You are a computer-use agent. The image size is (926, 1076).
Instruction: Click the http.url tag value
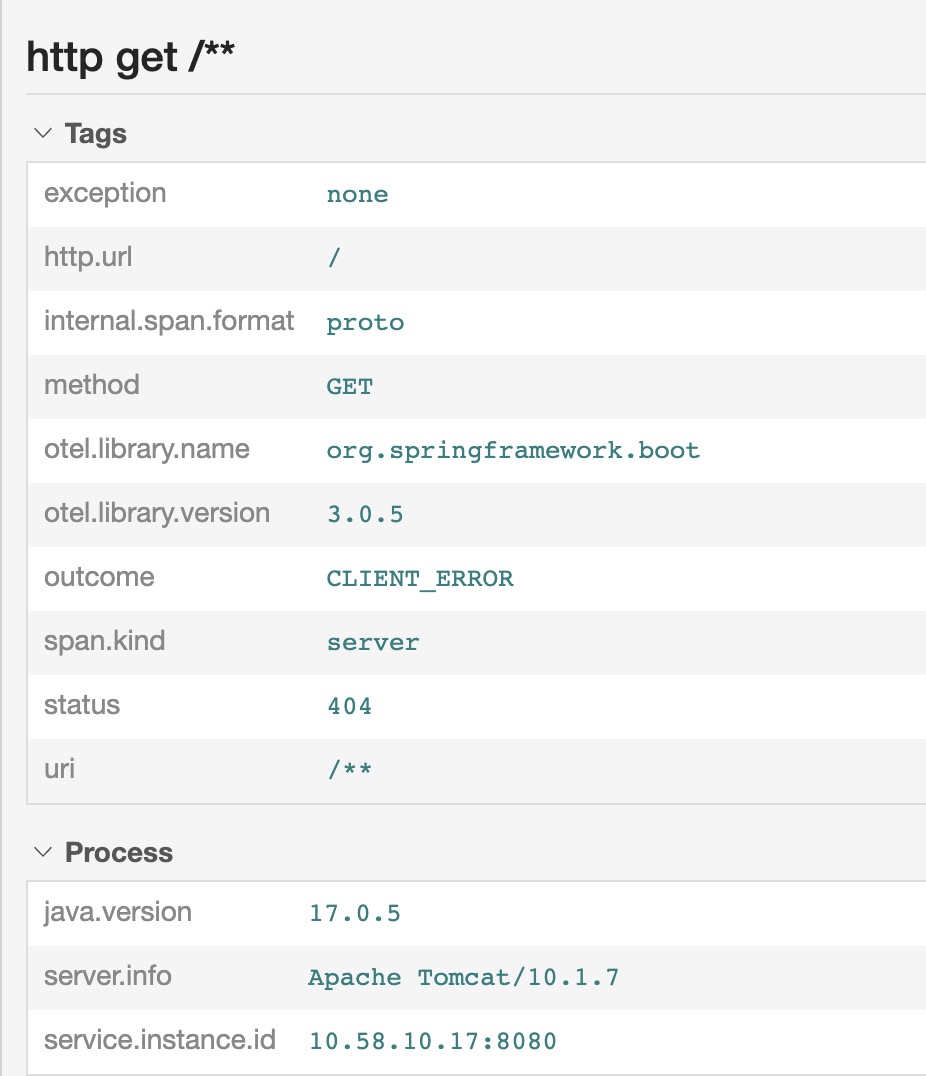334,258
